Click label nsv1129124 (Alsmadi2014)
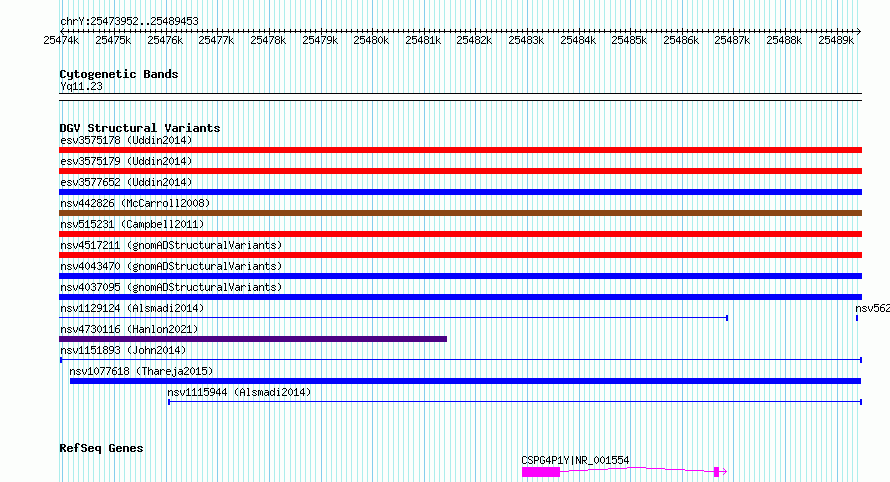 point(132,308)
